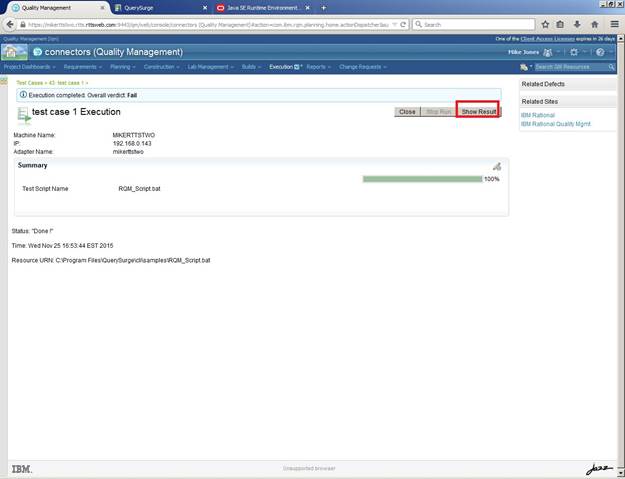Click the Close button
The height and width of the screenshot is (479, 625).
pos(407,112)
